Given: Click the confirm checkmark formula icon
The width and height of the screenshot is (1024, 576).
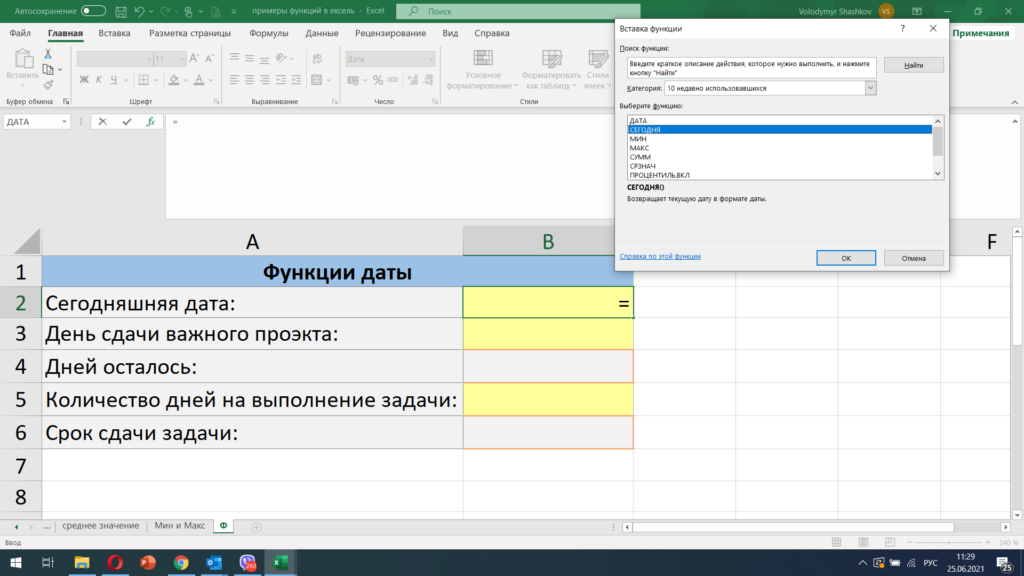Looking at the screenshot, I should tap(127, 121).
